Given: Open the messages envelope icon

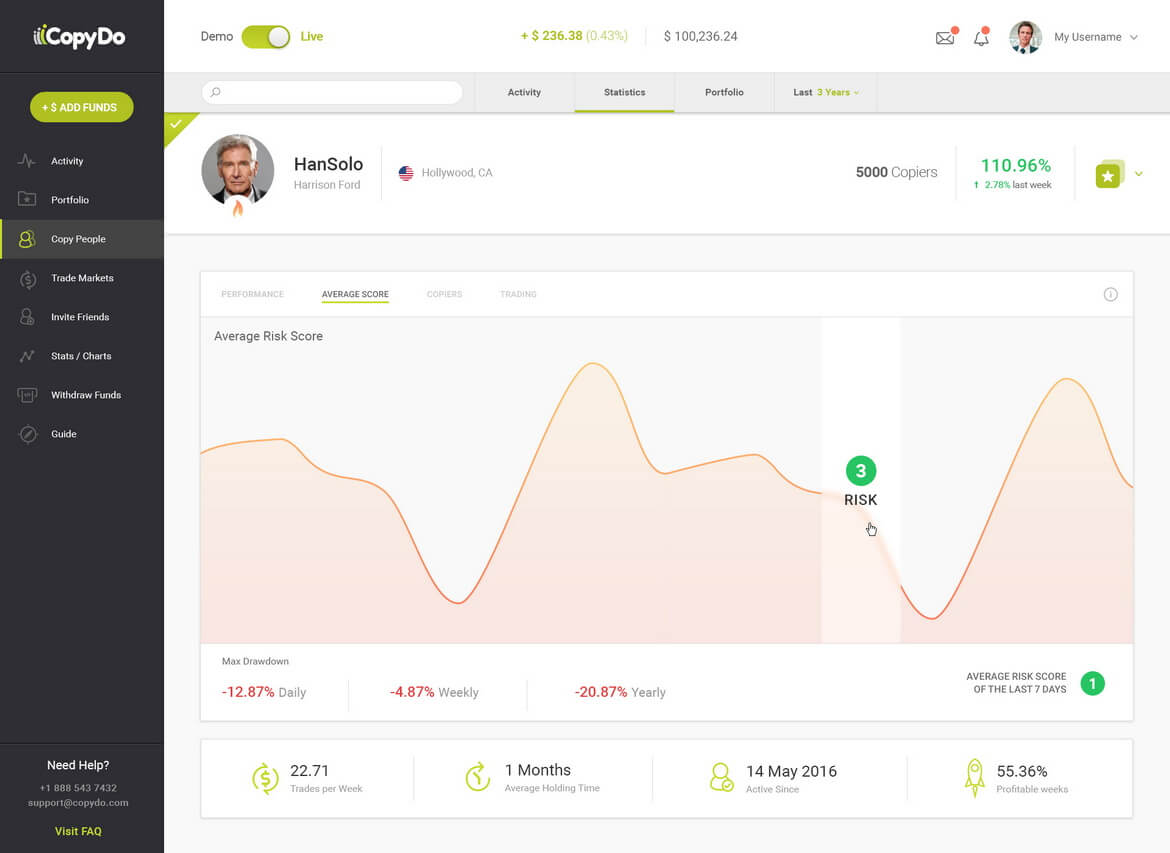Looking at the screenshot, I should click(946, 37).
